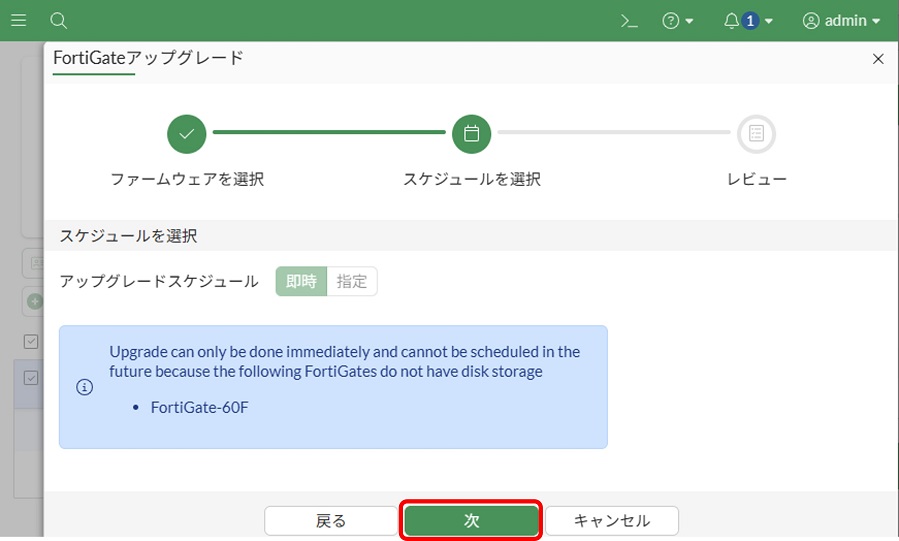899x541 pixels.
Task: Open the notifications bell icon
Action: click(x=732, y=20)
